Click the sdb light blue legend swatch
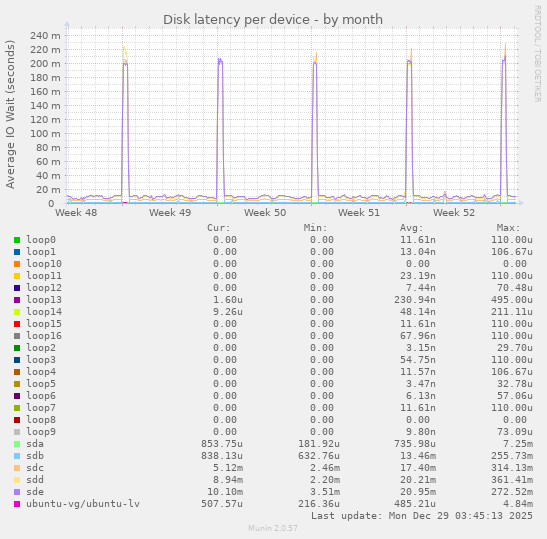The width and height of the screenshot is (547, 539). pos(17,456)
